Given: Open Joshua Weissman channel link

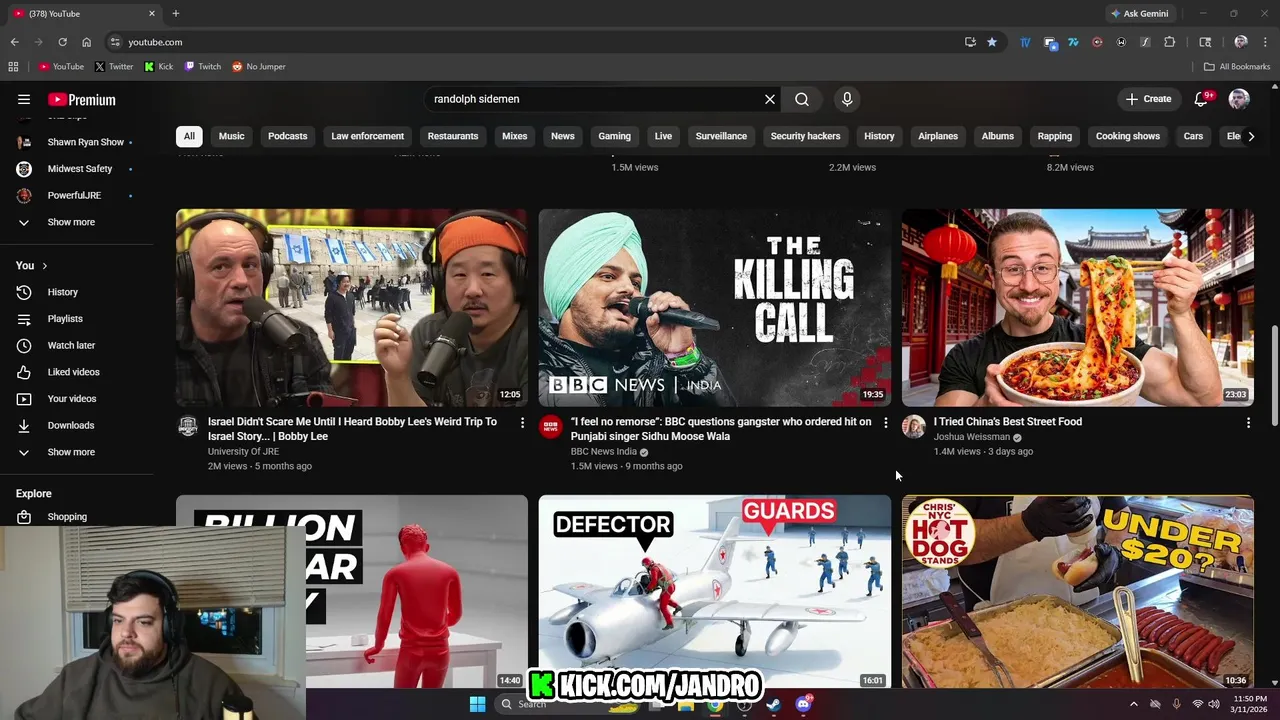Looking at the screenshot, I should pos(972,437).
